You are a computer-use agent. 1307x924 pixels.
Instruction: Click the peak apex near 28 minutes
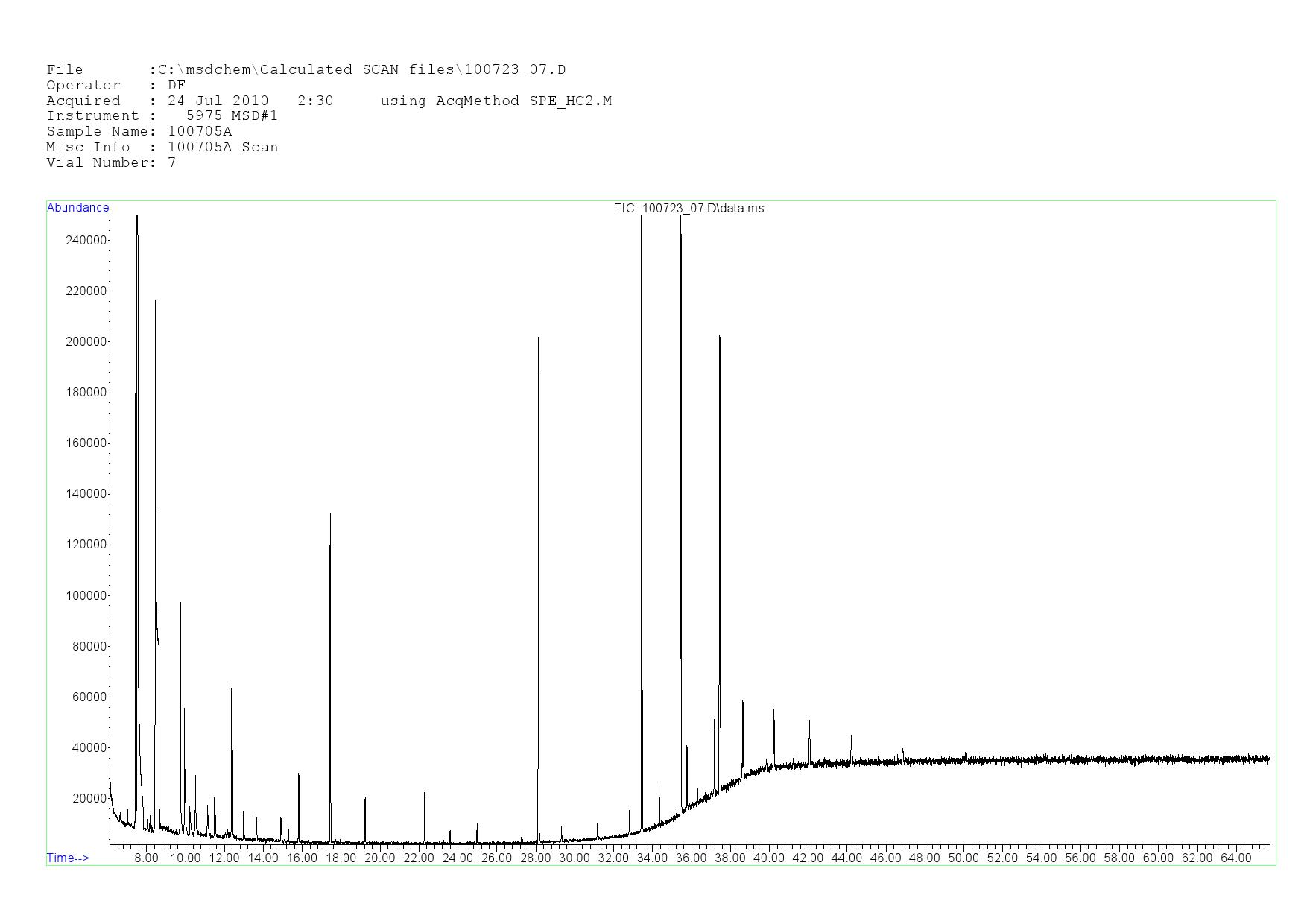(538, 338)
